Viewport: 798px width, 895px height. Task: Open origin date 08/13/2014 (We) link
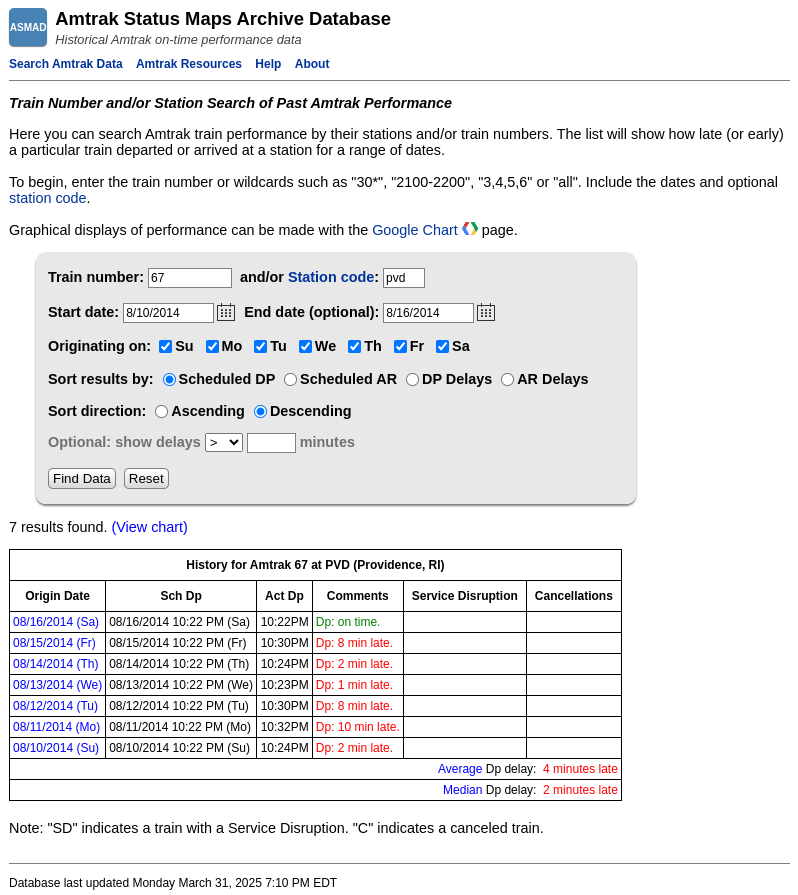(58, 685)
